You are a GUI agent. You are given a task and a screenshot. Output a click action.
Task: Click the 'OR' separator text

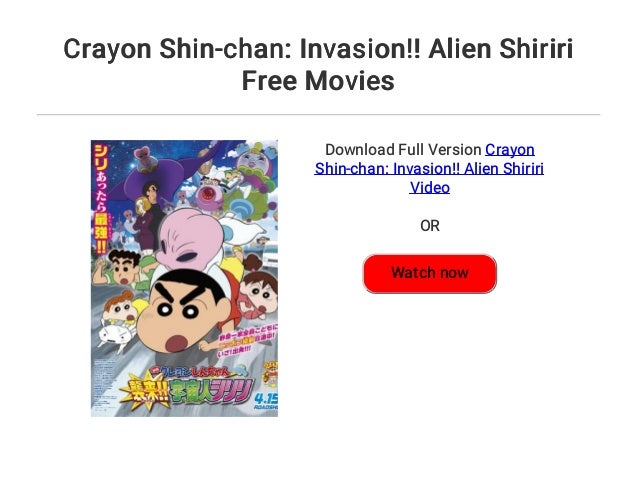[430, 225]
